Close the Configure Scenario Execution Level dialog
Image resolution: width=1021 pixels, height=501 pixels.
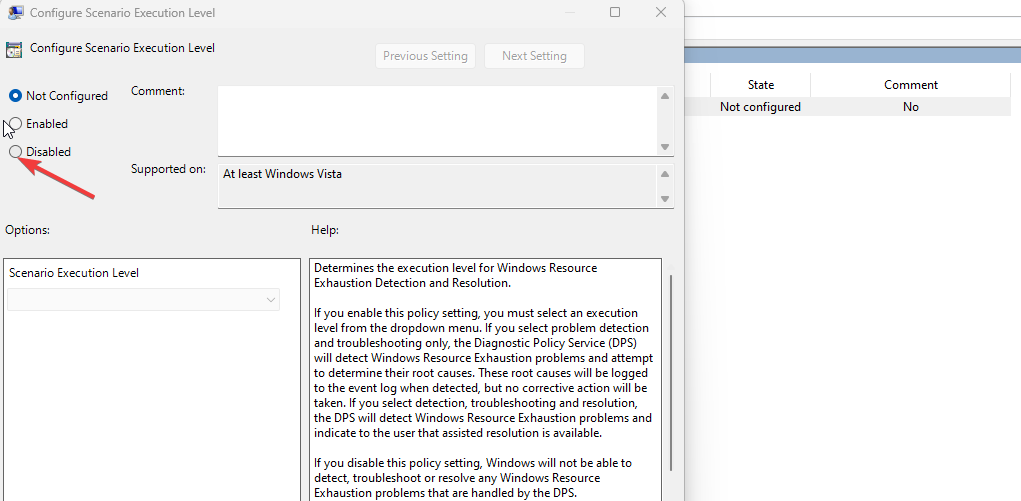[x=660, y=12]
